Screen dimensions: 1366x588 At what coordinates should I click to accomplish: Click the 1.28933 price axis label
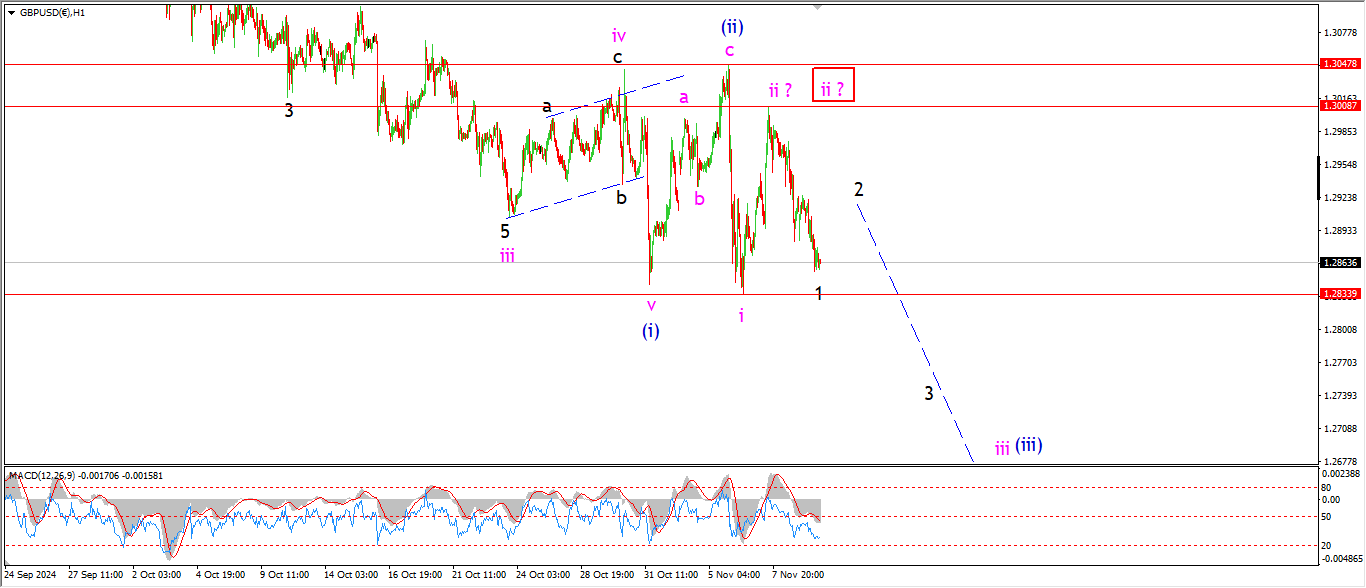tap(1338, 230)
